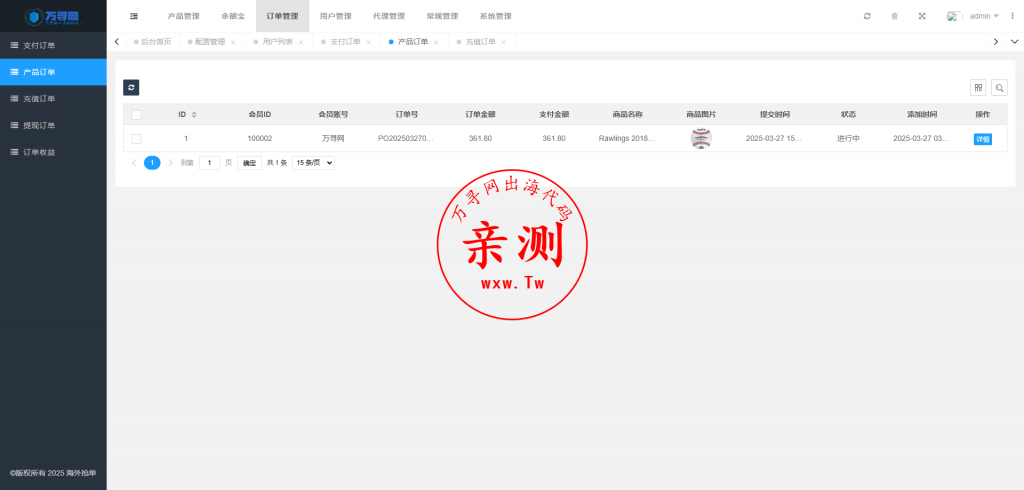Click the order number cell PO202503270...

pos(406,139)
